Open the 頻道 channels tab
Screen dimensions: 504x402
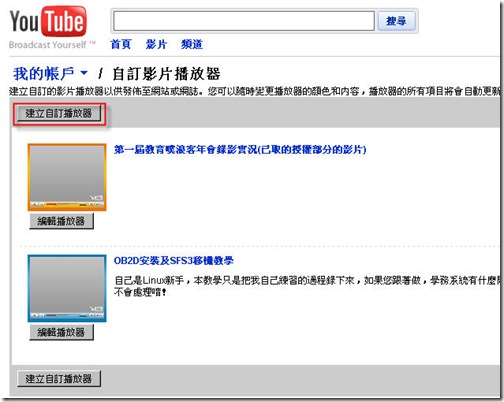tap(192, 44)
